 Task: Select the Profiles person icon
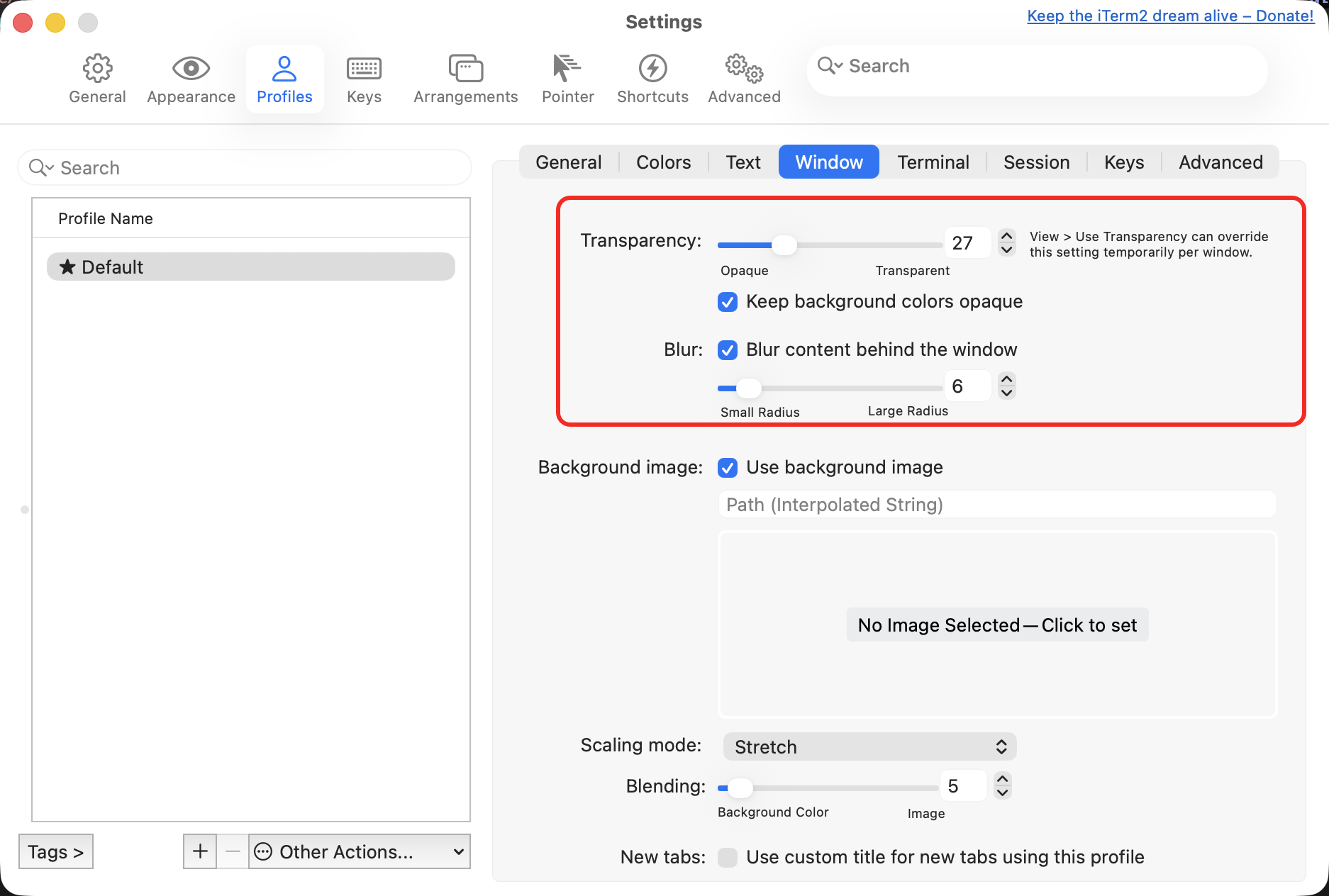click(x=284, y=68)
